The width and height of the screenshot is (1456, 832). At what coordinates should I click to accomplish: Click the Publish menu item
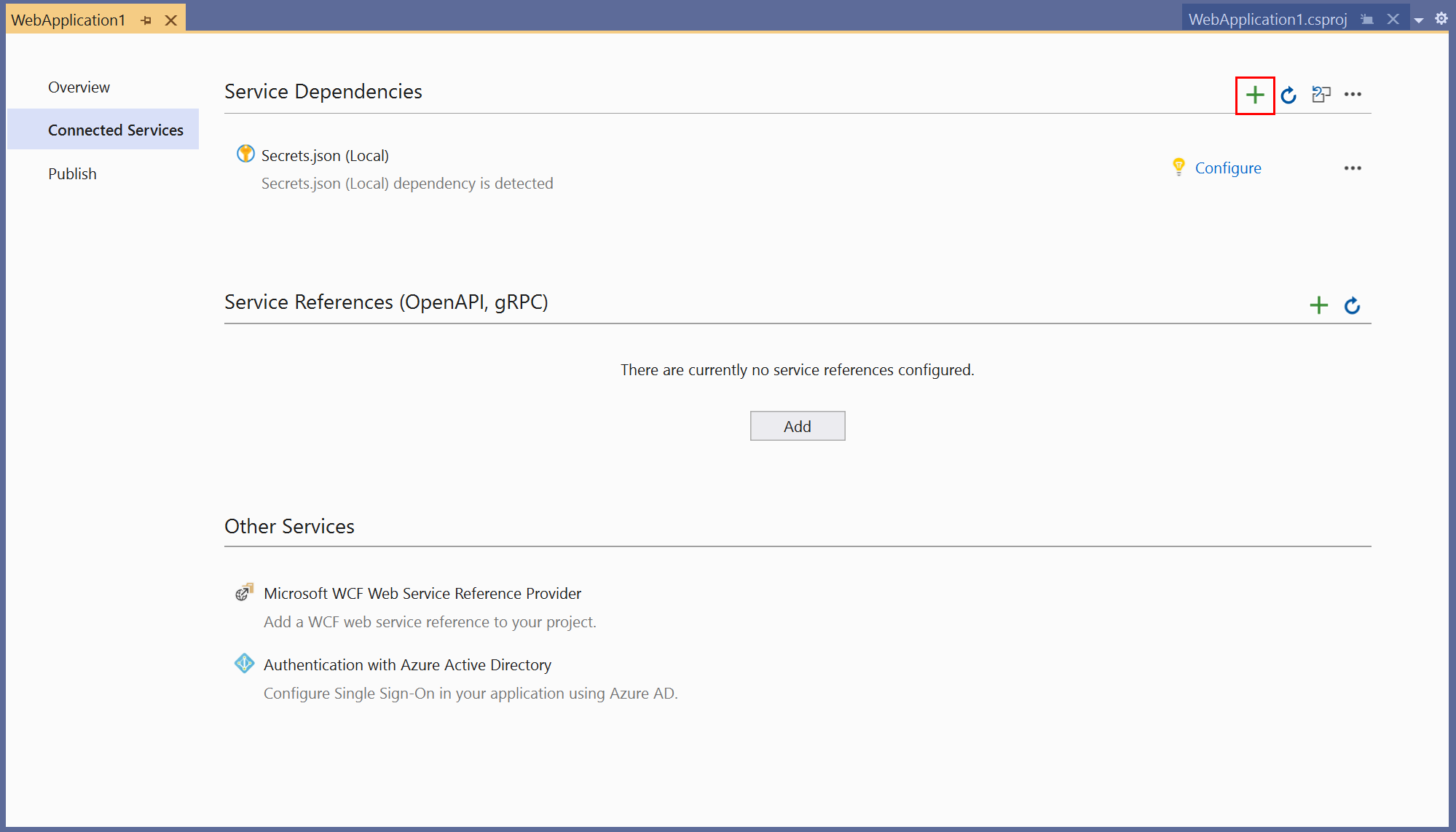(x=72, y=173)
